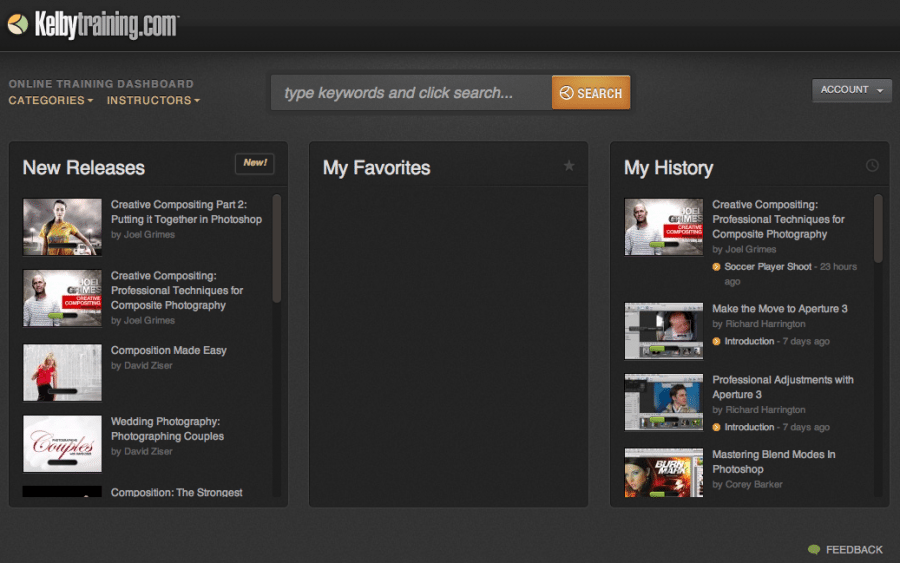The width and height of the screenshot is (900, 563).
Task: Click the My Favorites panel heading
Action: pyautogui.click(x=377, y=168)
